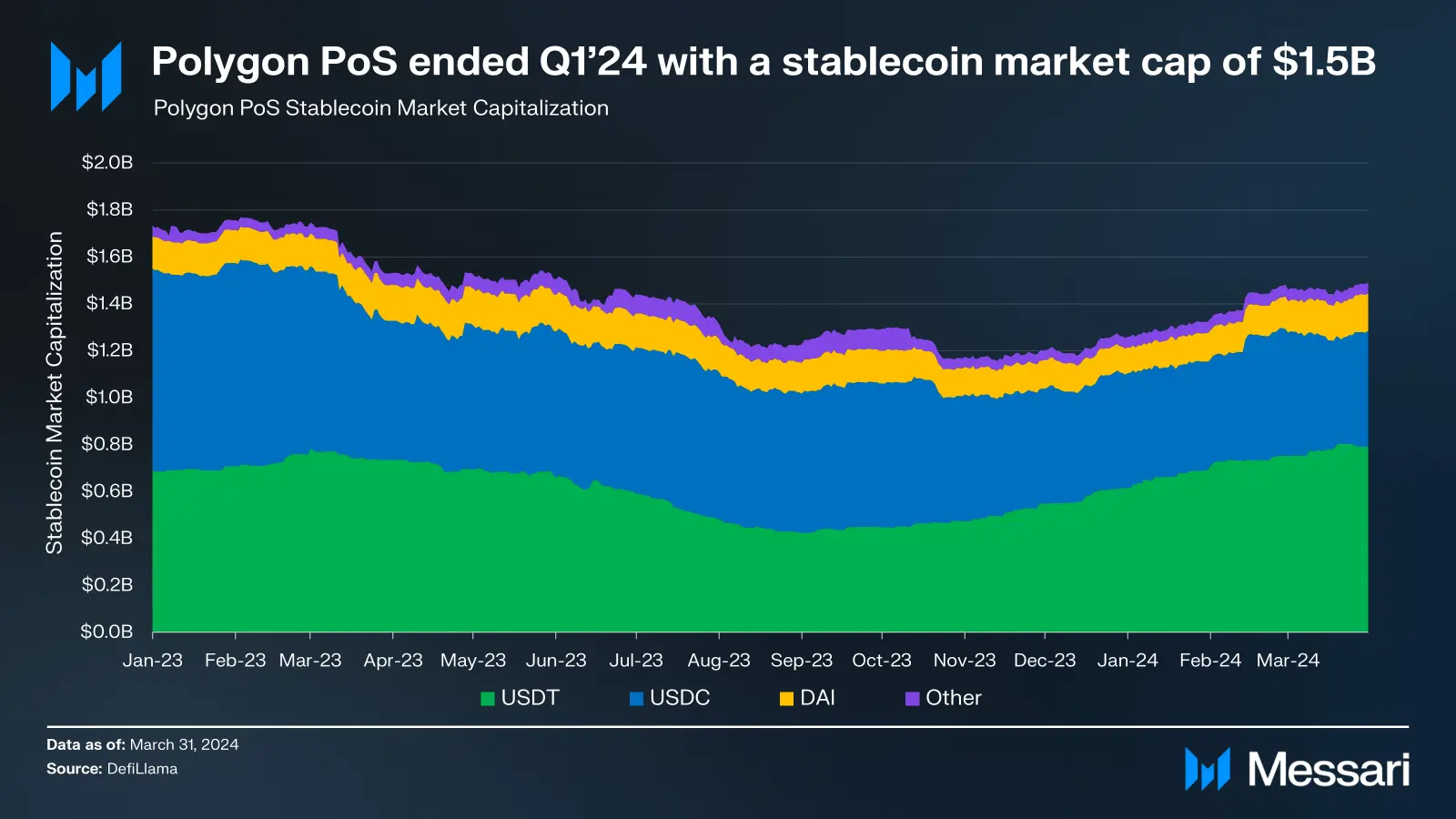Click the Jan-23 x-axis label
This screenshot has width=1456, height=819.
153,661
